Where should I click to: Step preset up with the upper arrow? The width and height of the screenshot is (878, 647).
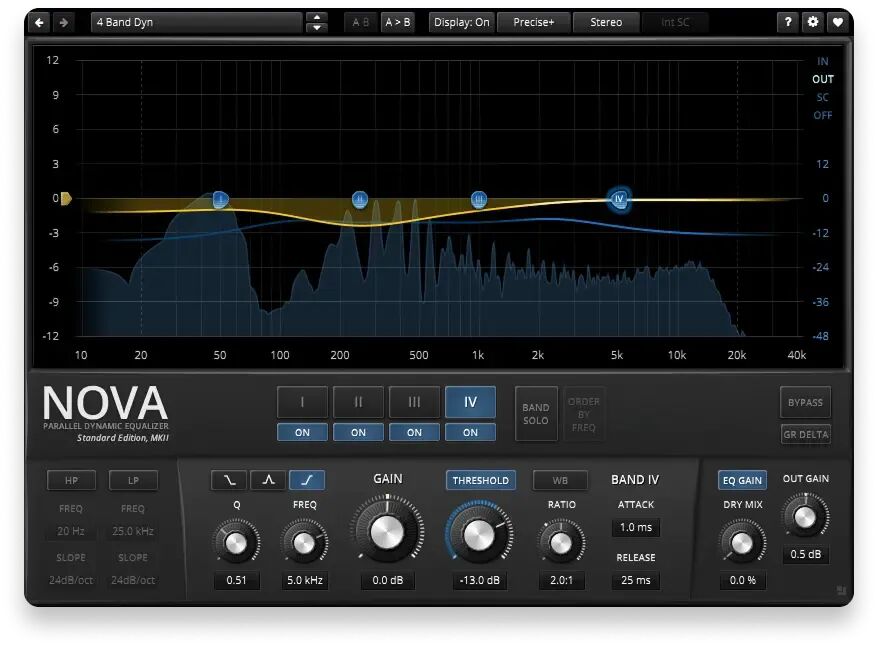[x=317, y=17]
